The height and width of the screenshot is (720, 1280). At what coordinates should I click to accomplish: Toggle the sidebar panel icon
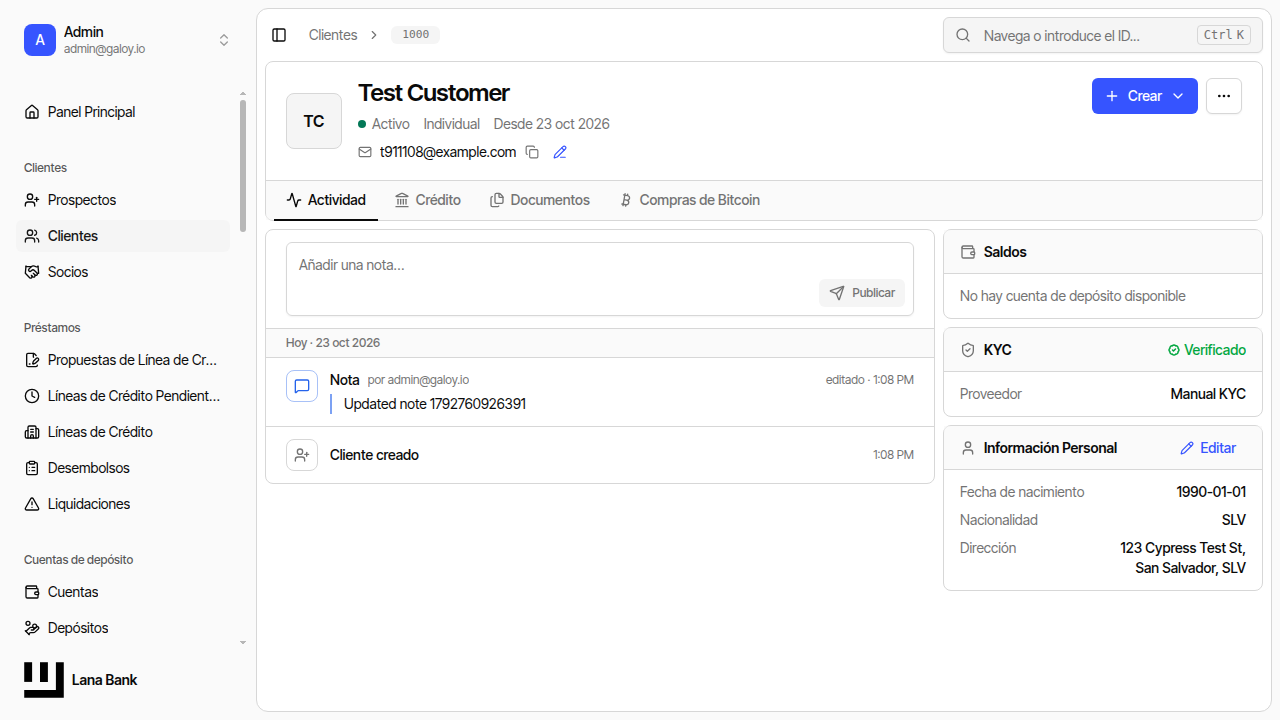point(279,35)
